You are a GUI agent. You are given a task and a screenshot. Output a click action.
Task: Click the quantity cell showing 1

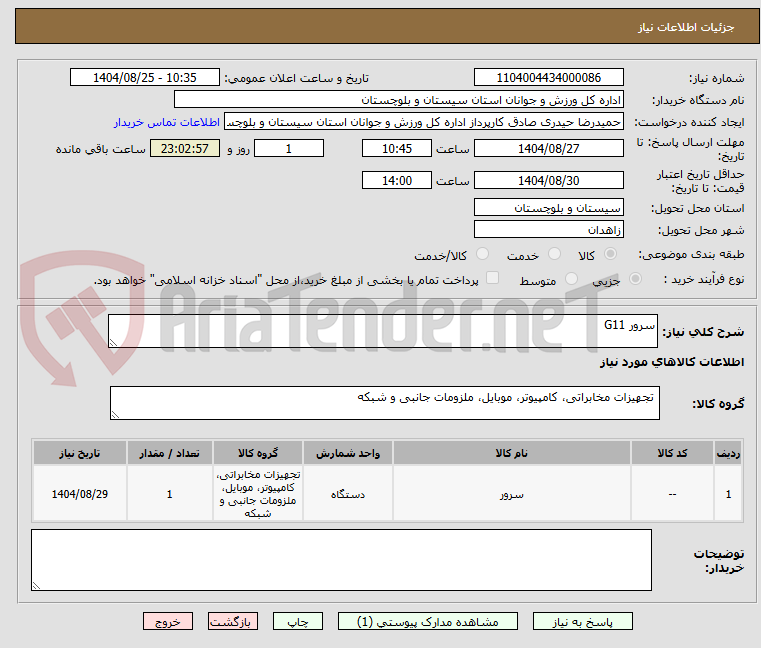169,494
